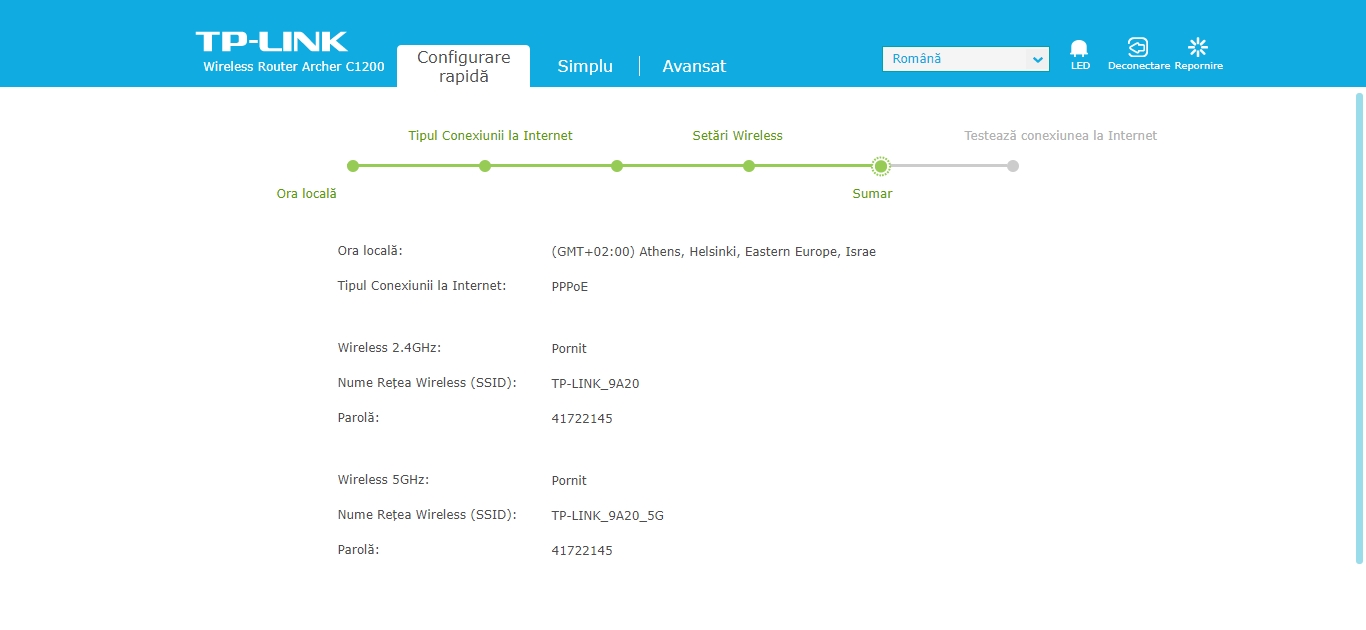Image resolution: width=1366 pixels, height=630 pixels.
Task: Click the Ora locală step dot
Action: (x=353, y=166)
